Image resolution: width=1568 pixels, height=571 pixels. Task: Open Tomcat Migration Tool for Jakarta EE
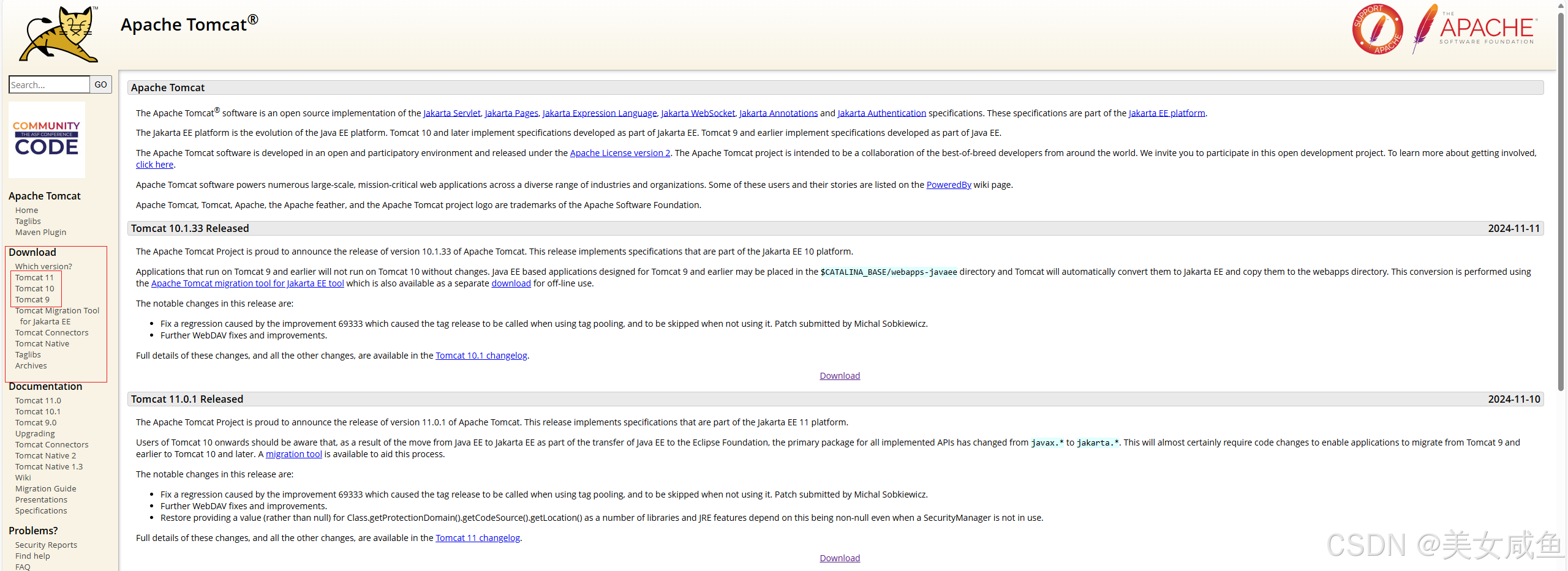click(57, 316)
